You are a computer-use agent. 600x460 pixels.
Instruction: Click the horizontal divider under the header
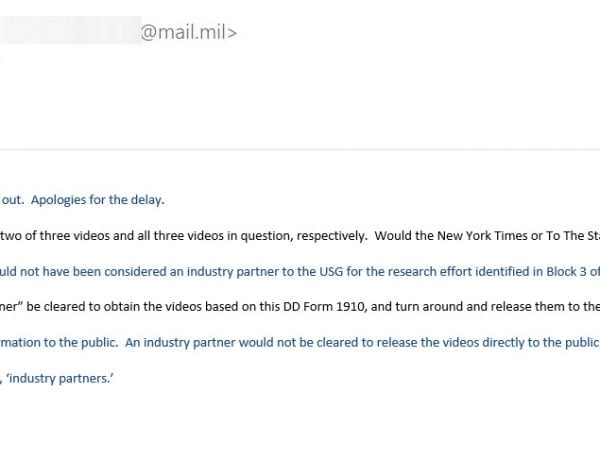tap(300, 150)
